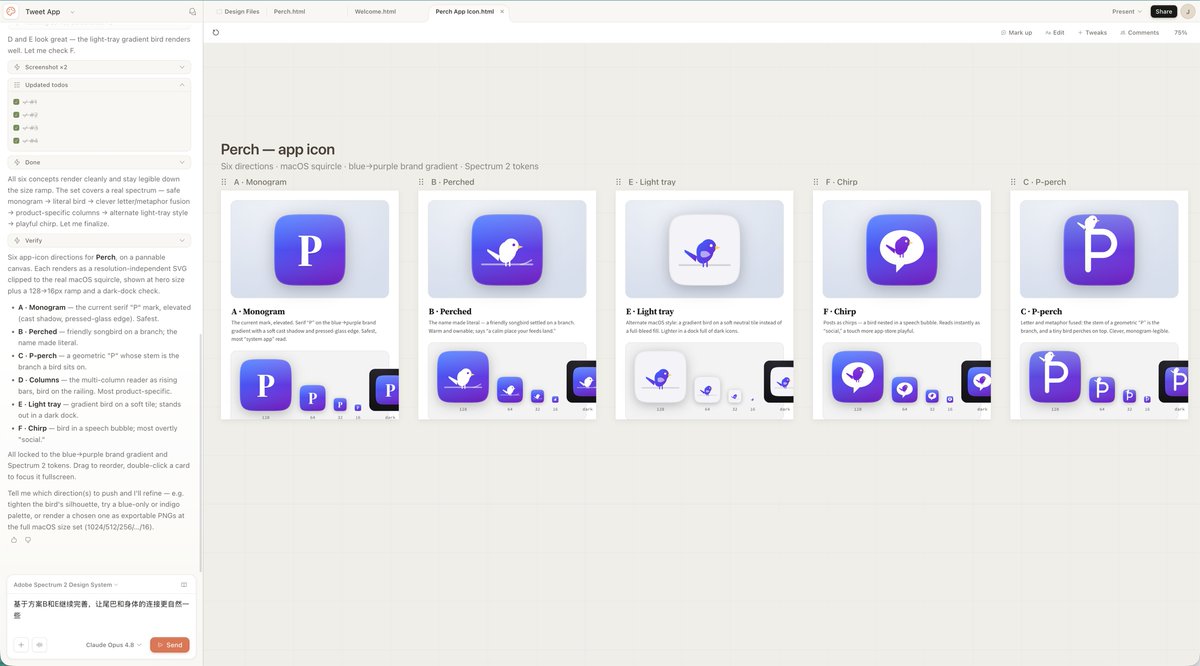Click the palette app logo icon

(11, 12)
